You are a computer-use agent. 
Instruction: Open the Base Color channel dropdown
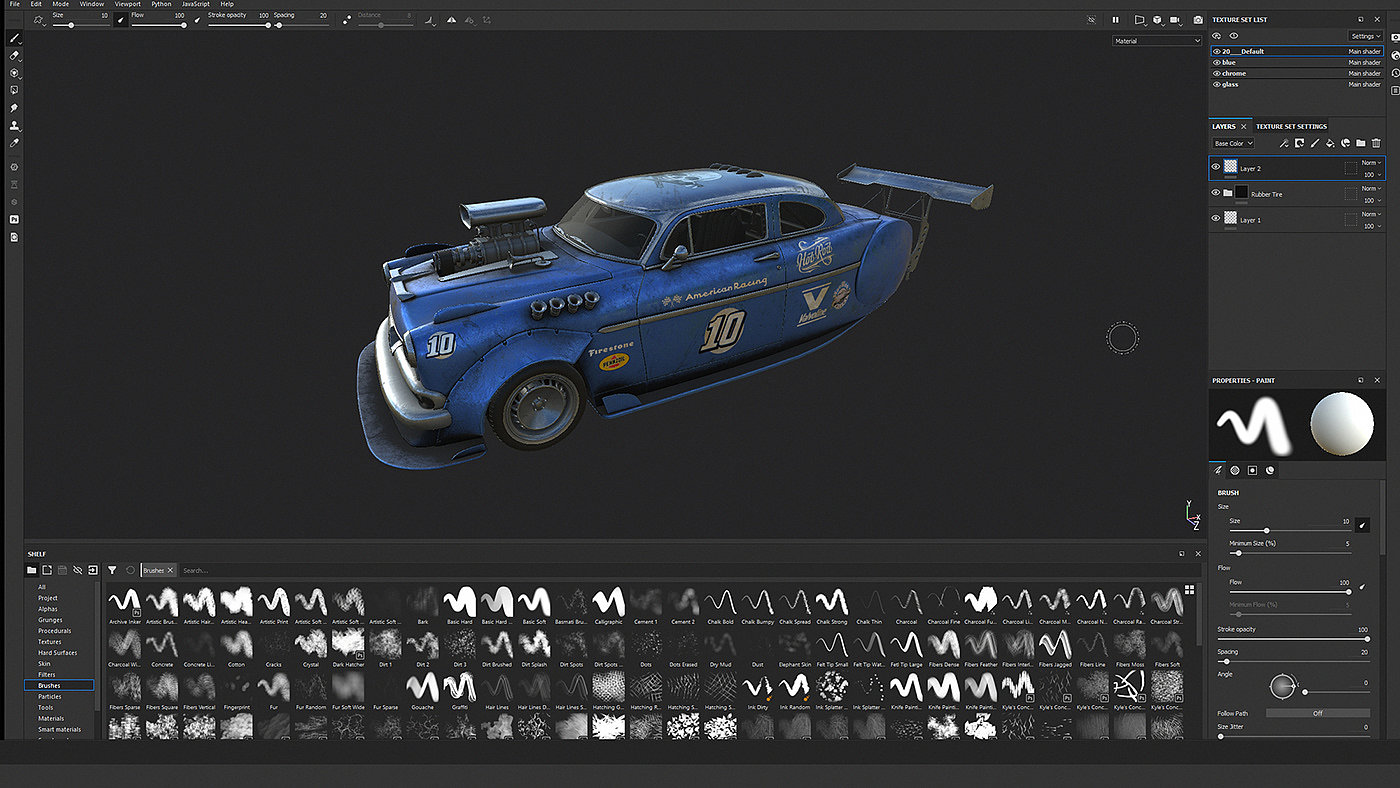[1233, 144]
